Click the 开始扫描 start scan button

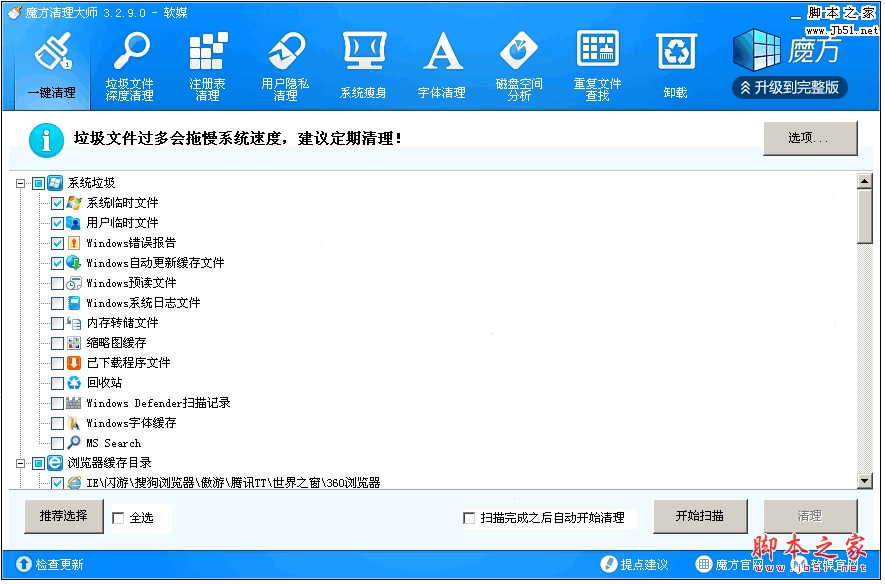[700, 516]
